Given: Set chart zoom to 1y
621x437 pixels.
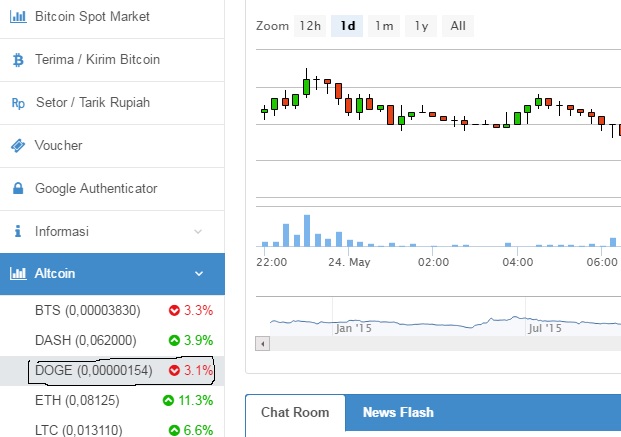Looking at the screenshot, I should pos(421,26).
